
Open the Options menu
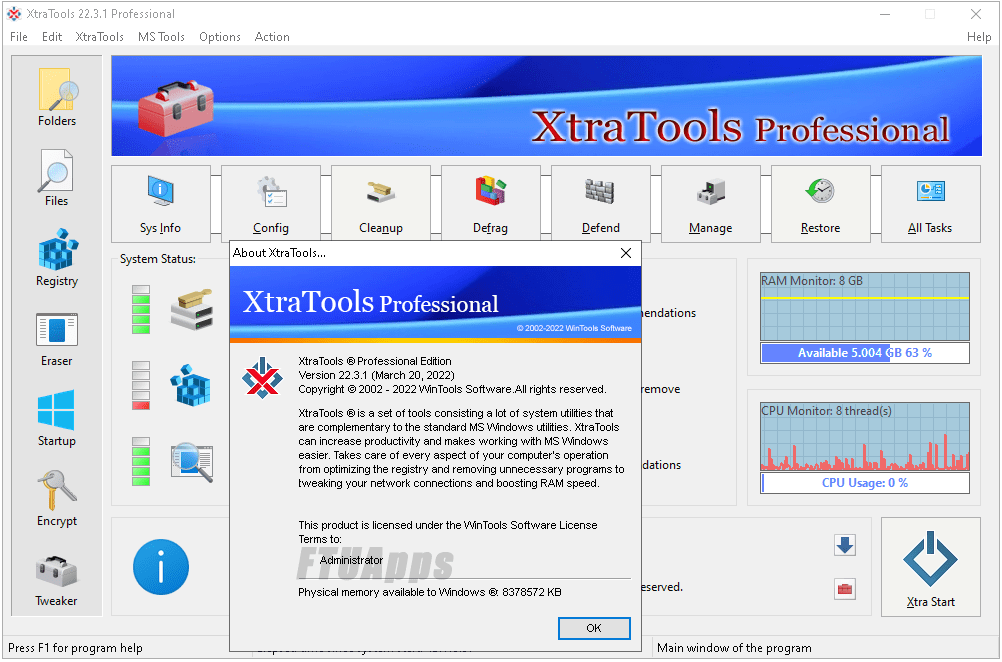[220, 36]
